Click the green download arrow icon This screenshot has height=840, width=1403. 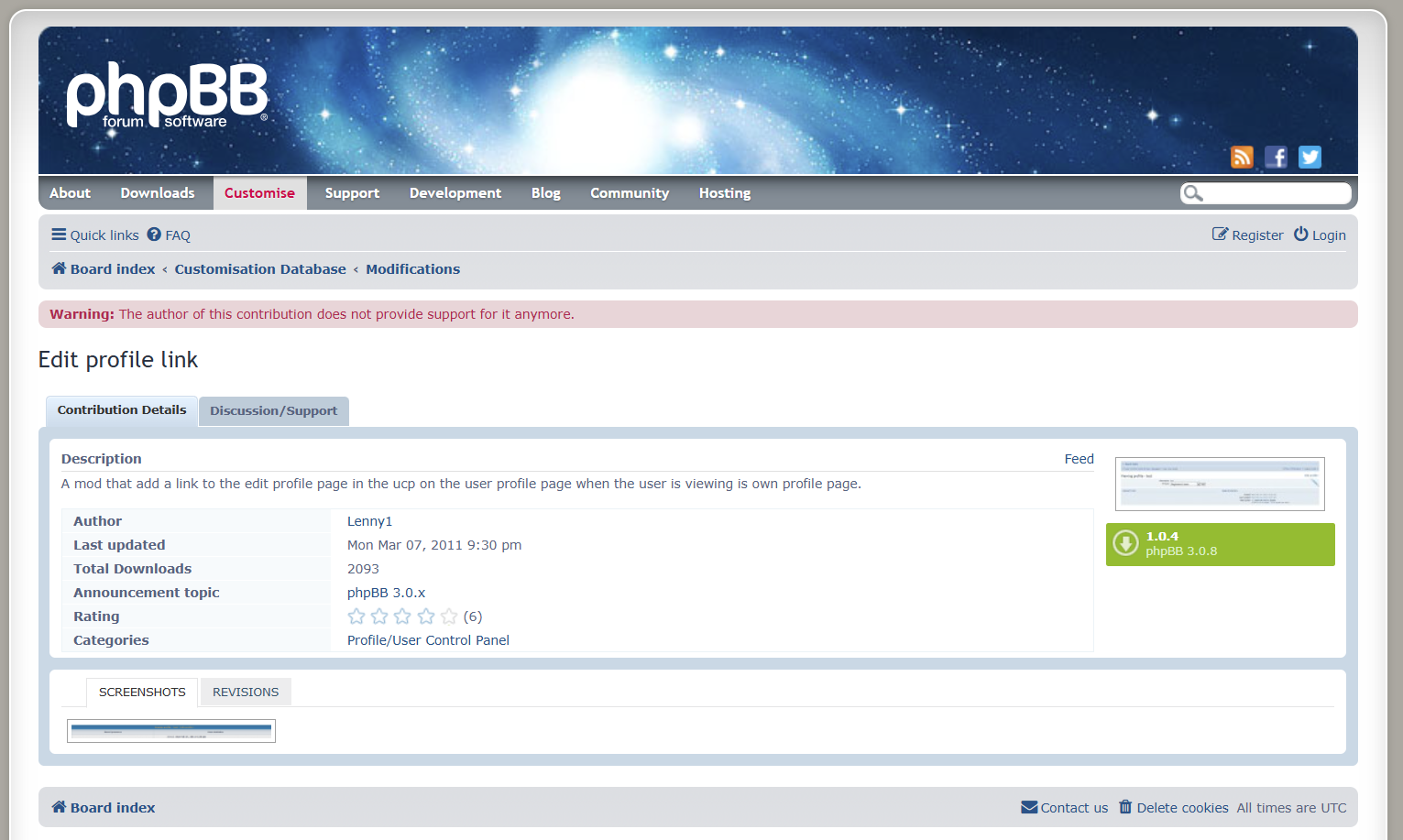click(1125, 544)
